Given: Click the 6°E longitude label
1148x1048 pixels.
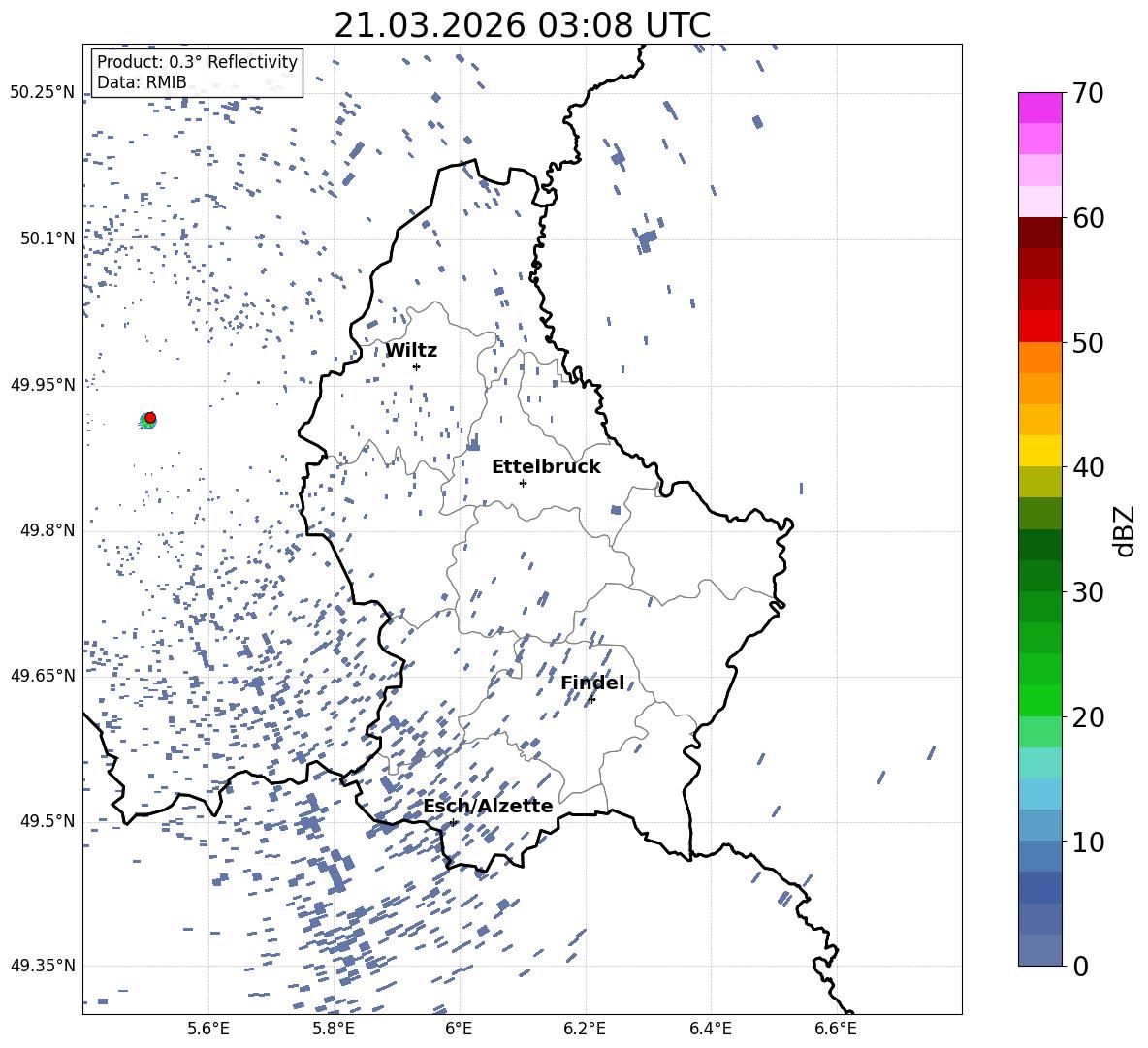Looking at the screenshot, I should 459,1029.
